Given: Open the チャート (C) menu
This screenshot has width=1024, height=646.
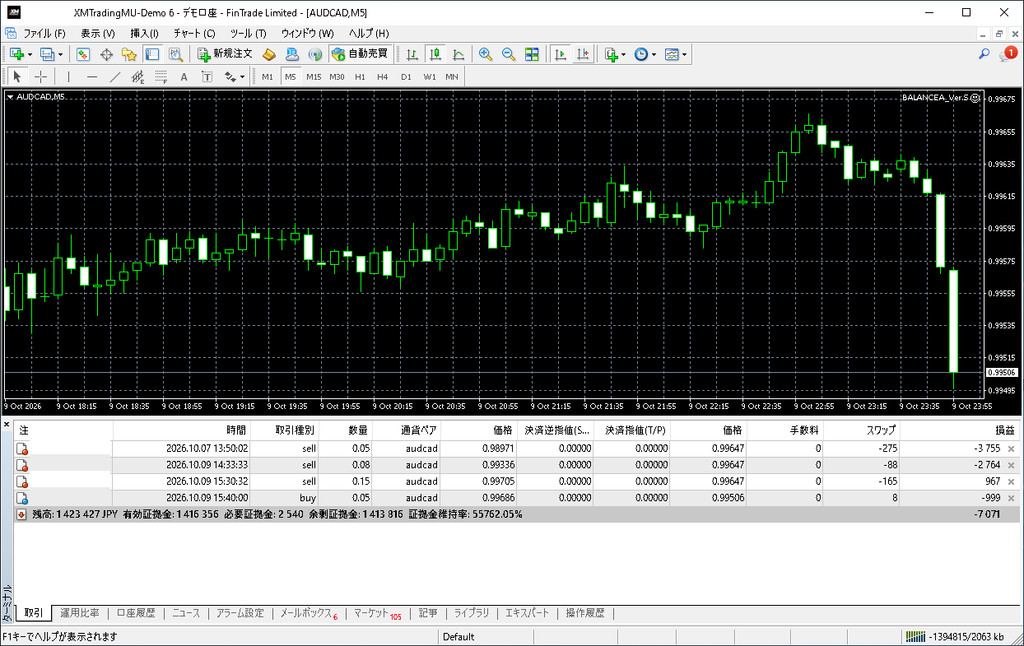Looking at the screenshot, I should [x=194, y=33].
